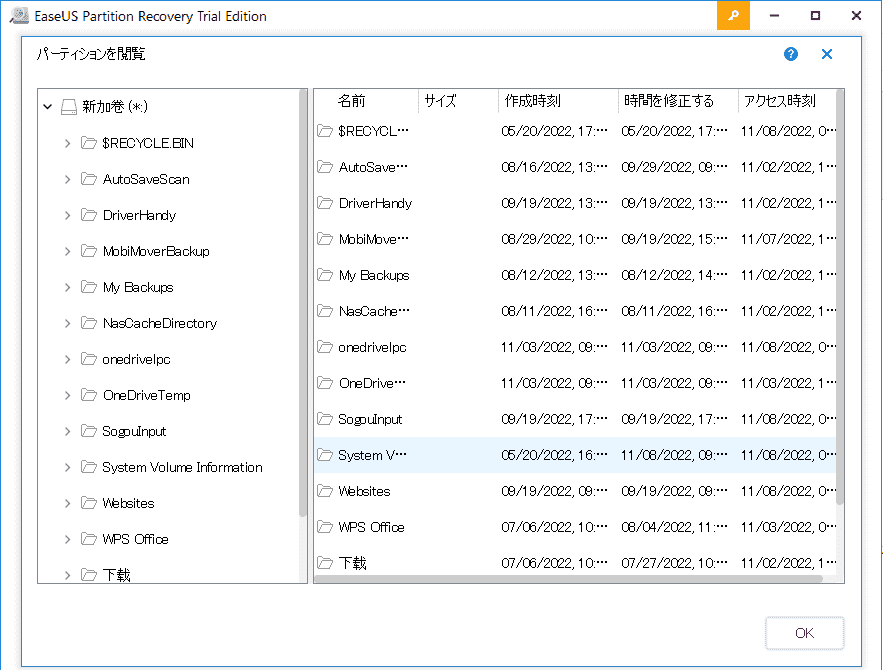Image resolution: width=883 pixels, height=670 pixels.
Task: Collapse the 新加卷 (*:) root node
Action: pyautogui.click(x=48, y=106)
